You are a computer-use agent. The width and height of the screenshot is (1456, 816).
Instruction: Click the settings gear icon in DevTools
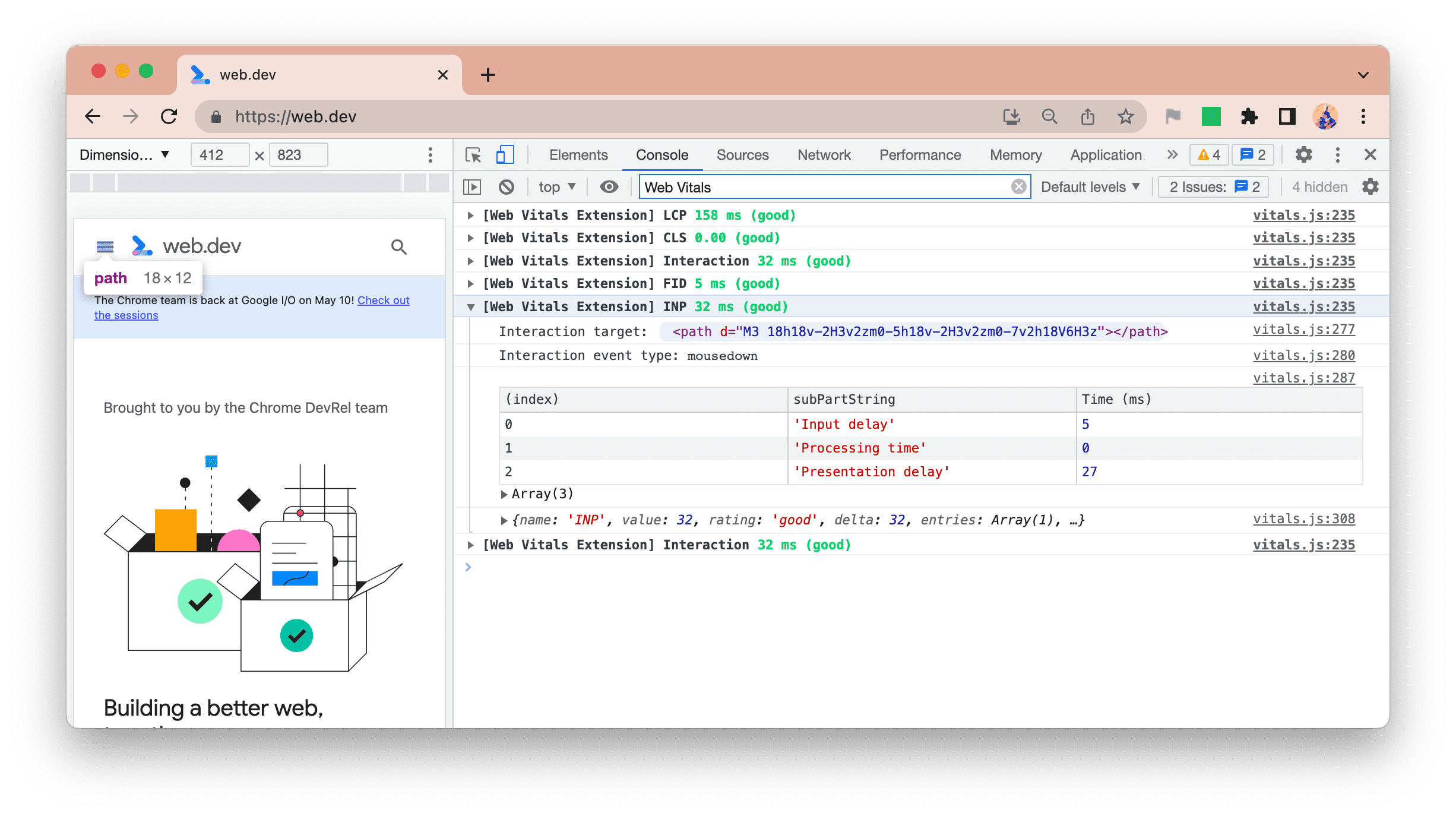[x=1303, y=154]
